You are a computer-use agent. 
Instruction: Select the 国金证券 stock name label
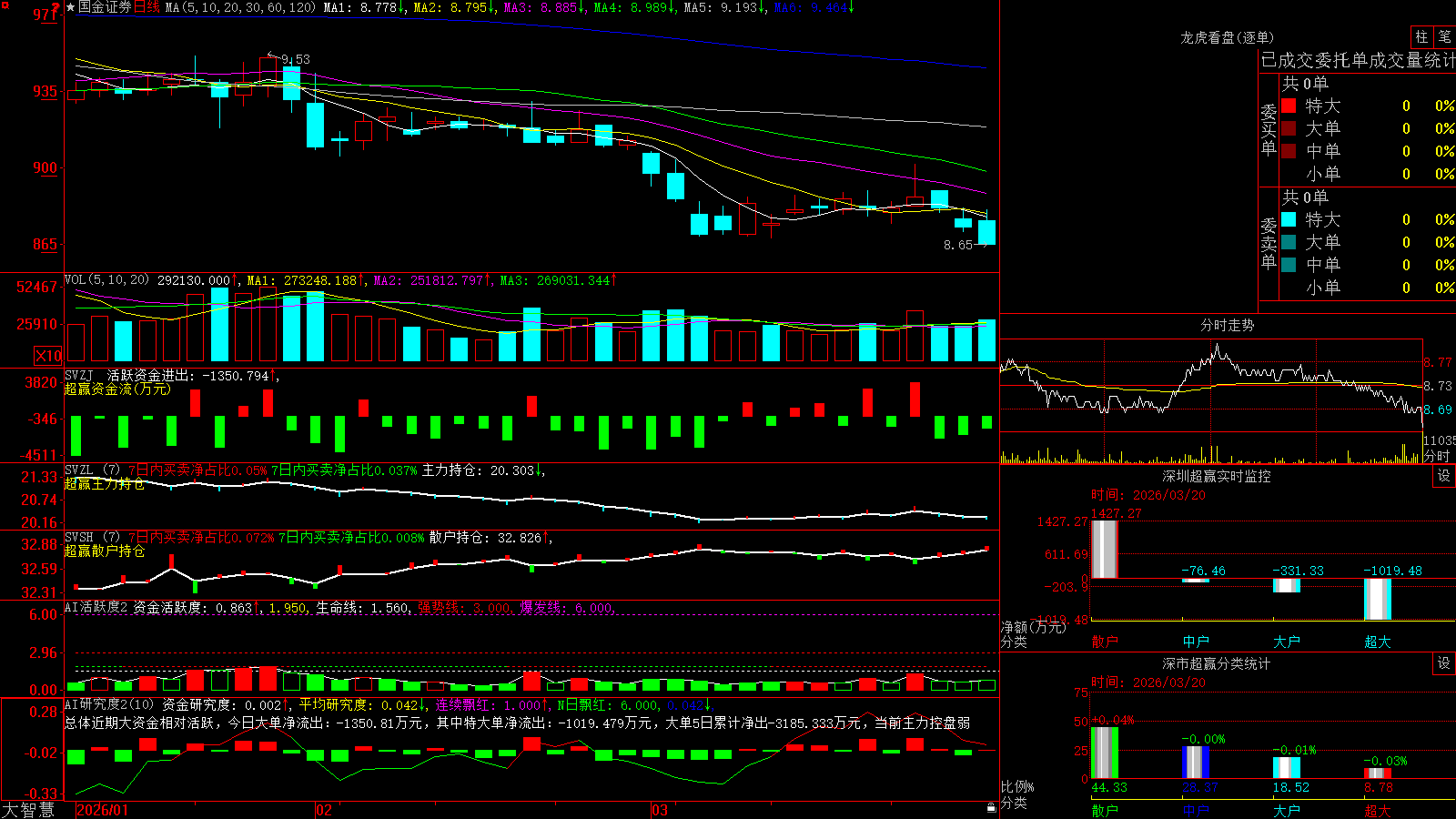(105, 7)
